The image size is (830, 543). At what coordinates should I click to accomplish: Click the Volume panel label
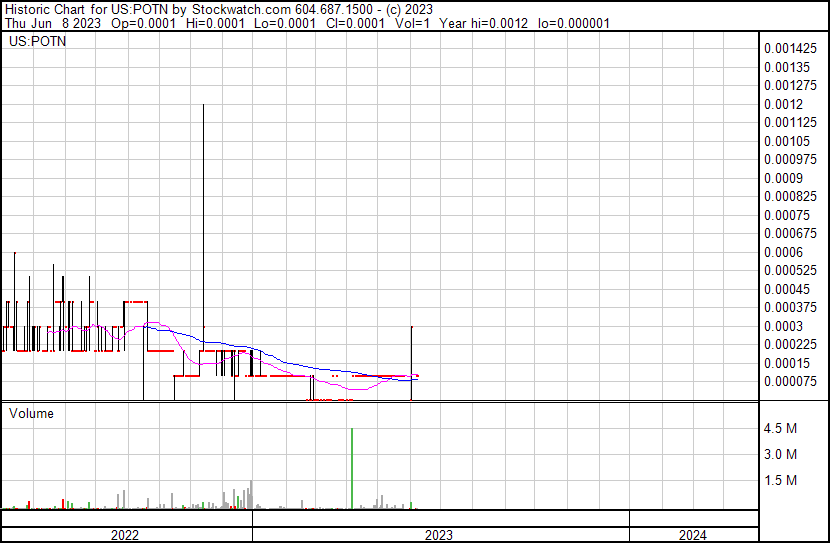click(31, 413)
